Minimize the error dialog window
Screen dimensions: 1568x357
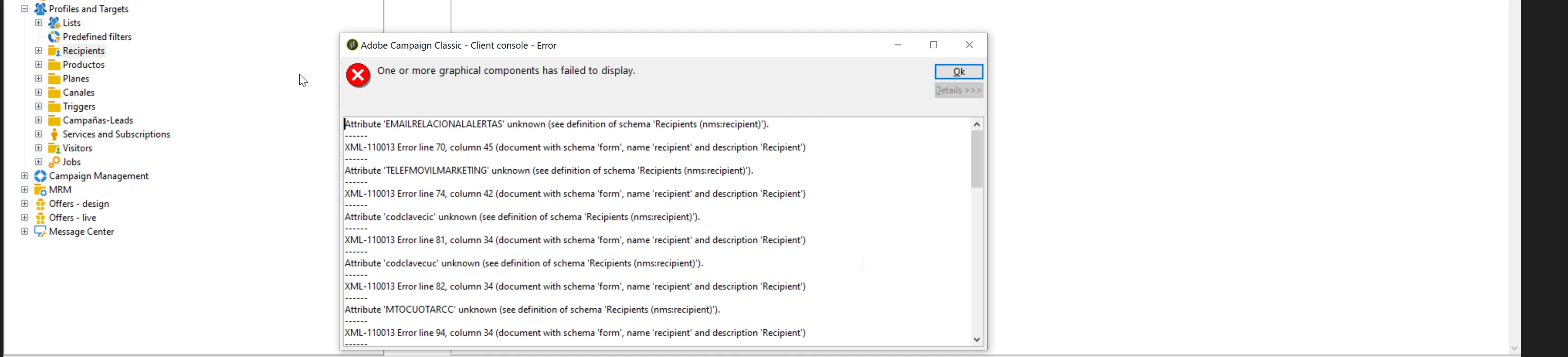pos(899,45)
